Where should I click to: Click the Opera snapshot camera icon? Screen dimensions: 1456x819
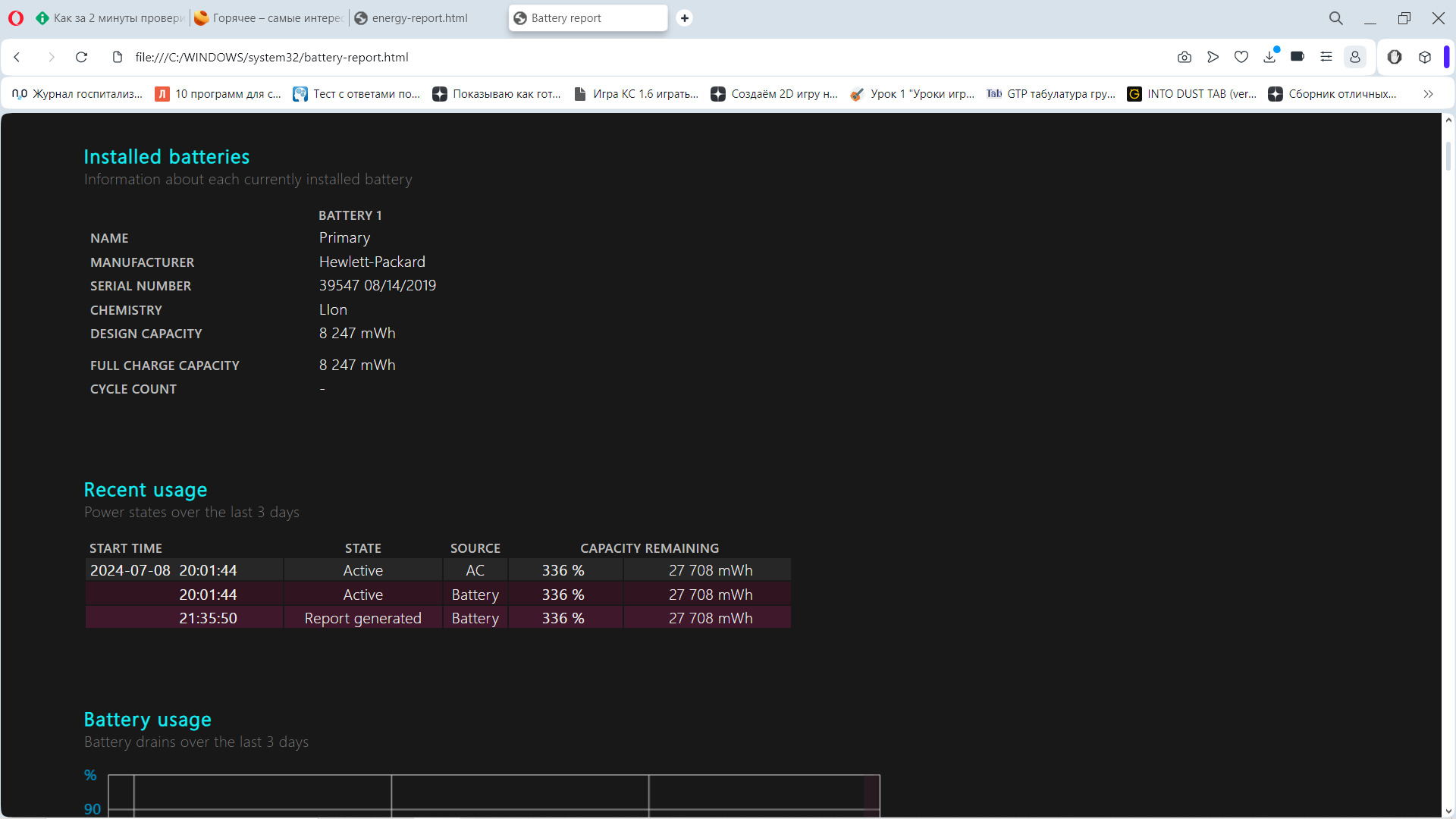(1185, 57)
